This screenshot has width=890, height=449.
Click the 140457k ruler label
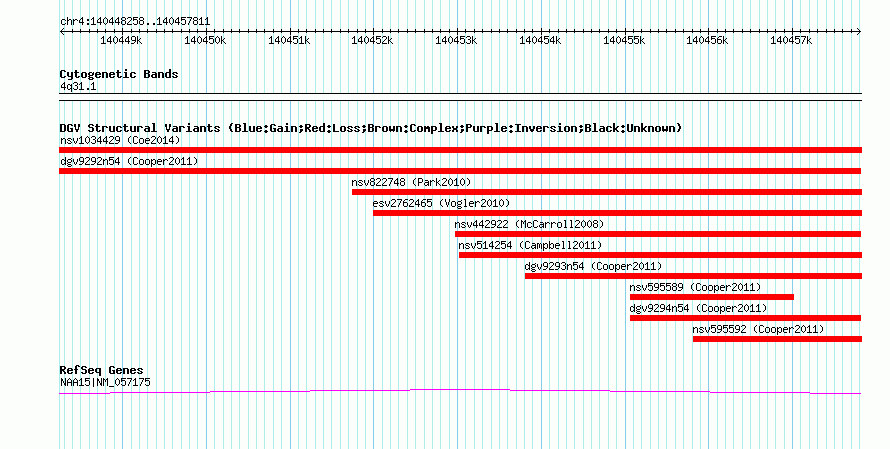tap(791, 40)
